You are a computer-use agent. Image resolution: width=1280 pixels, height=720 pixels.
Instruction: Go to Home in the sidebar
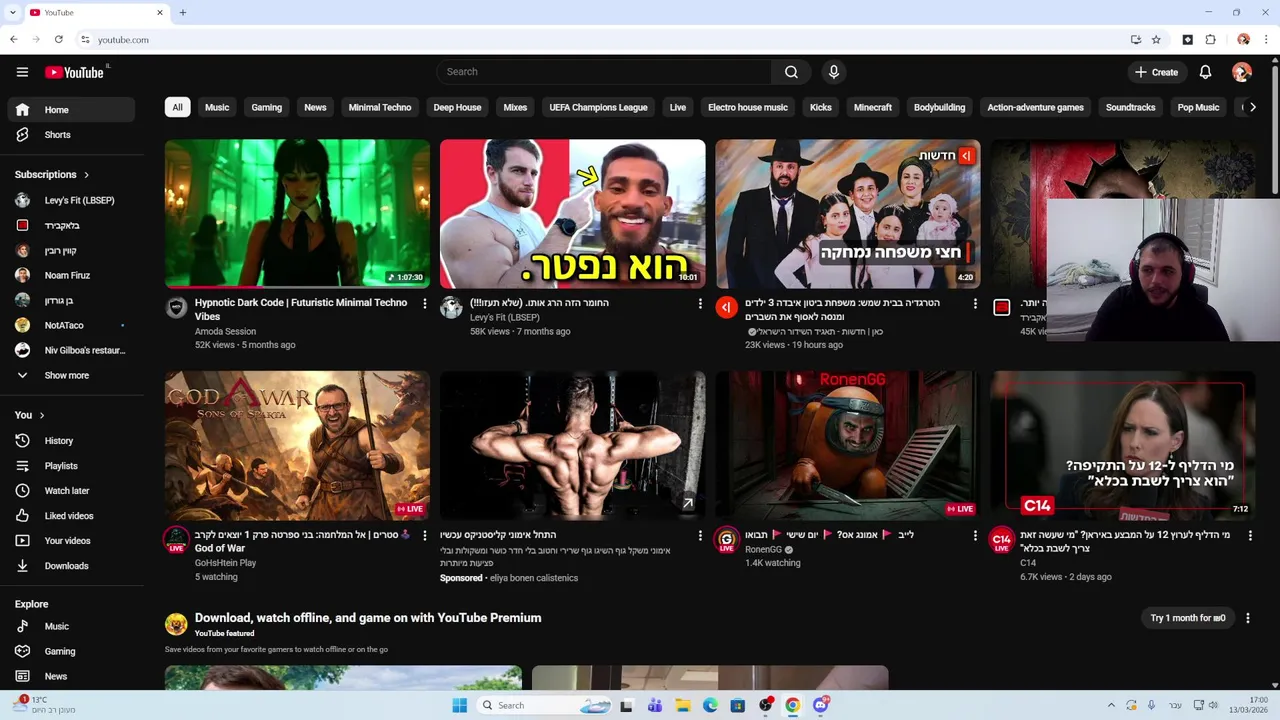click(x=69, y=110)
